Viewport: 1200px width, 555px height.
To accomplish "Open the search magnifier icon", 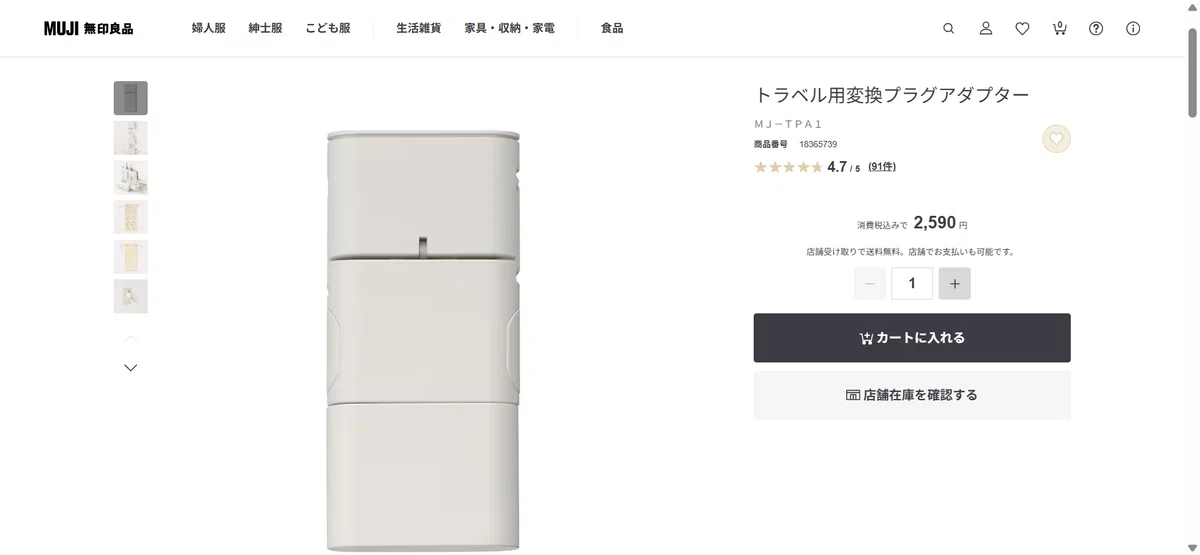I will click(x=949, y=29).
